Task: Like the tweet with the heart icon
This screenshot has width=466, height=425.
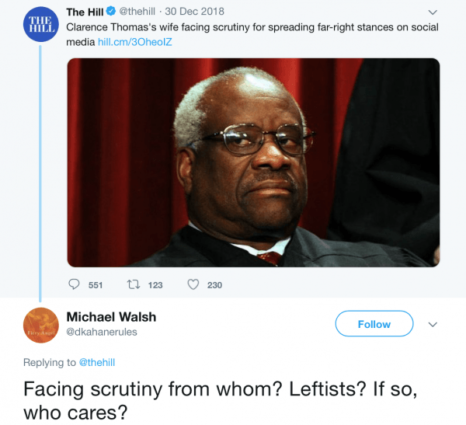Action: pyautogui.click(x=193, y=284)
